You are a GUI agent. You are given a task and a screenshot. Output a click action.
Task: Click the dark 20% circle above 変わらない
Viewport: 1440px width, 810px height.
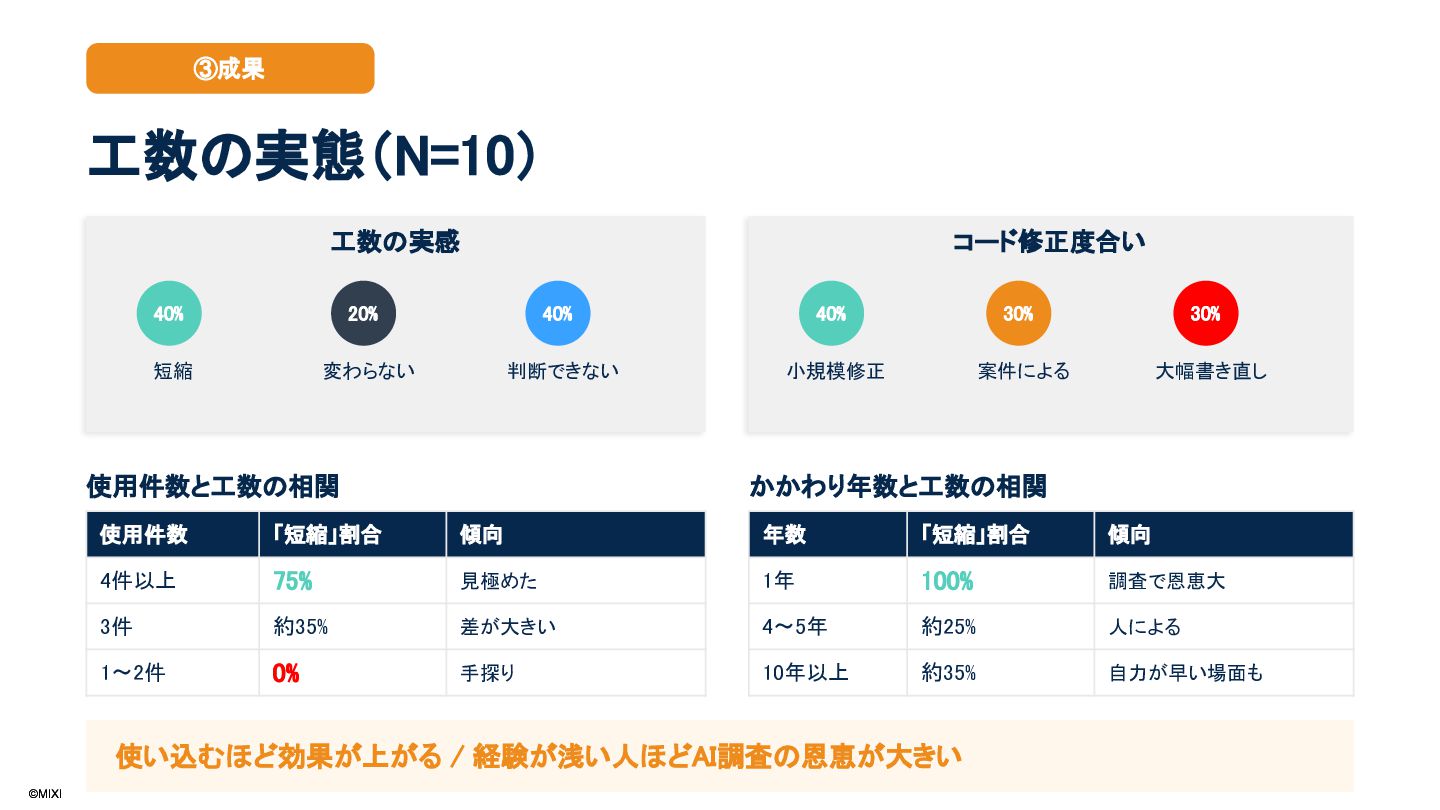point(363,314)
